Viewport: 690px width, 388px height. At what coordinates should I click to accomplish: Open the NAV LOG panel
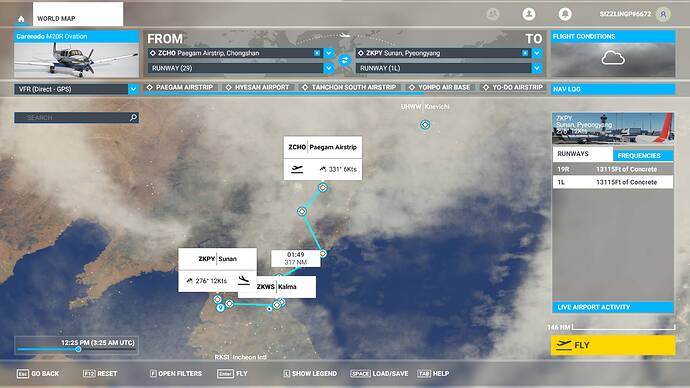click(x=613, y=89)
